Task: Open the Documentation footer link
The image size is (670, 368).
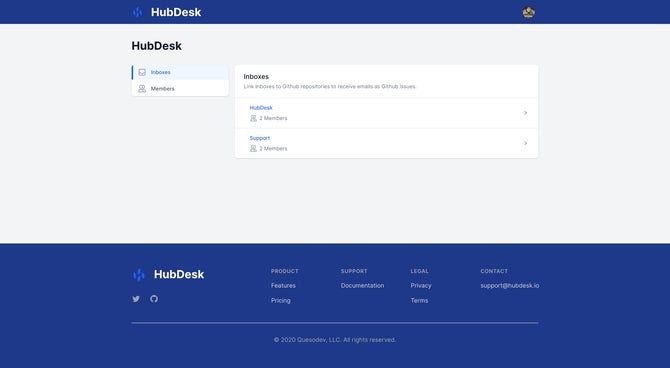Action: pos(362,286)
